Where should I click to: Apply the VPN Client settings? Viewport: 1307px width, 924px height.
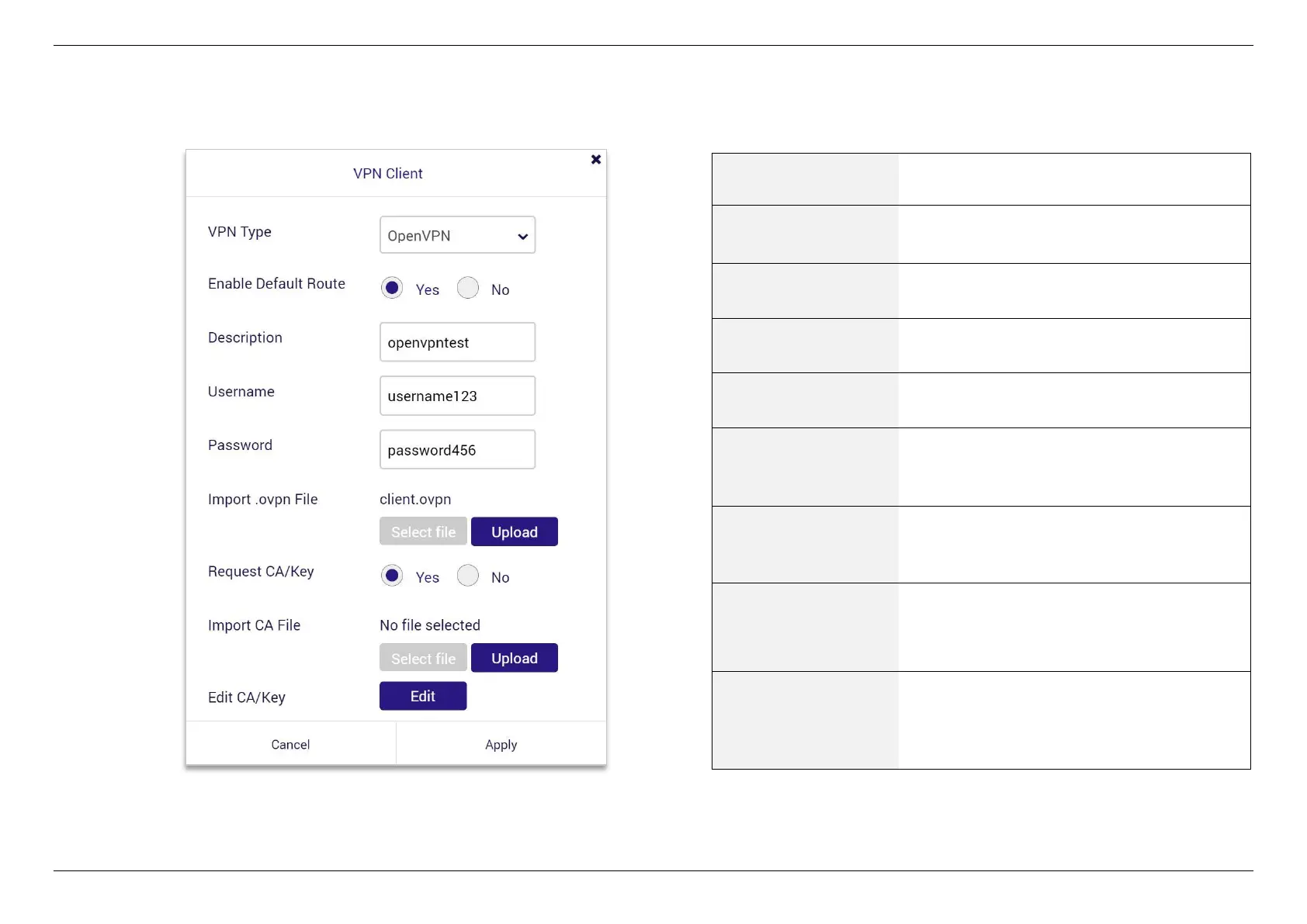coord(501,744)
